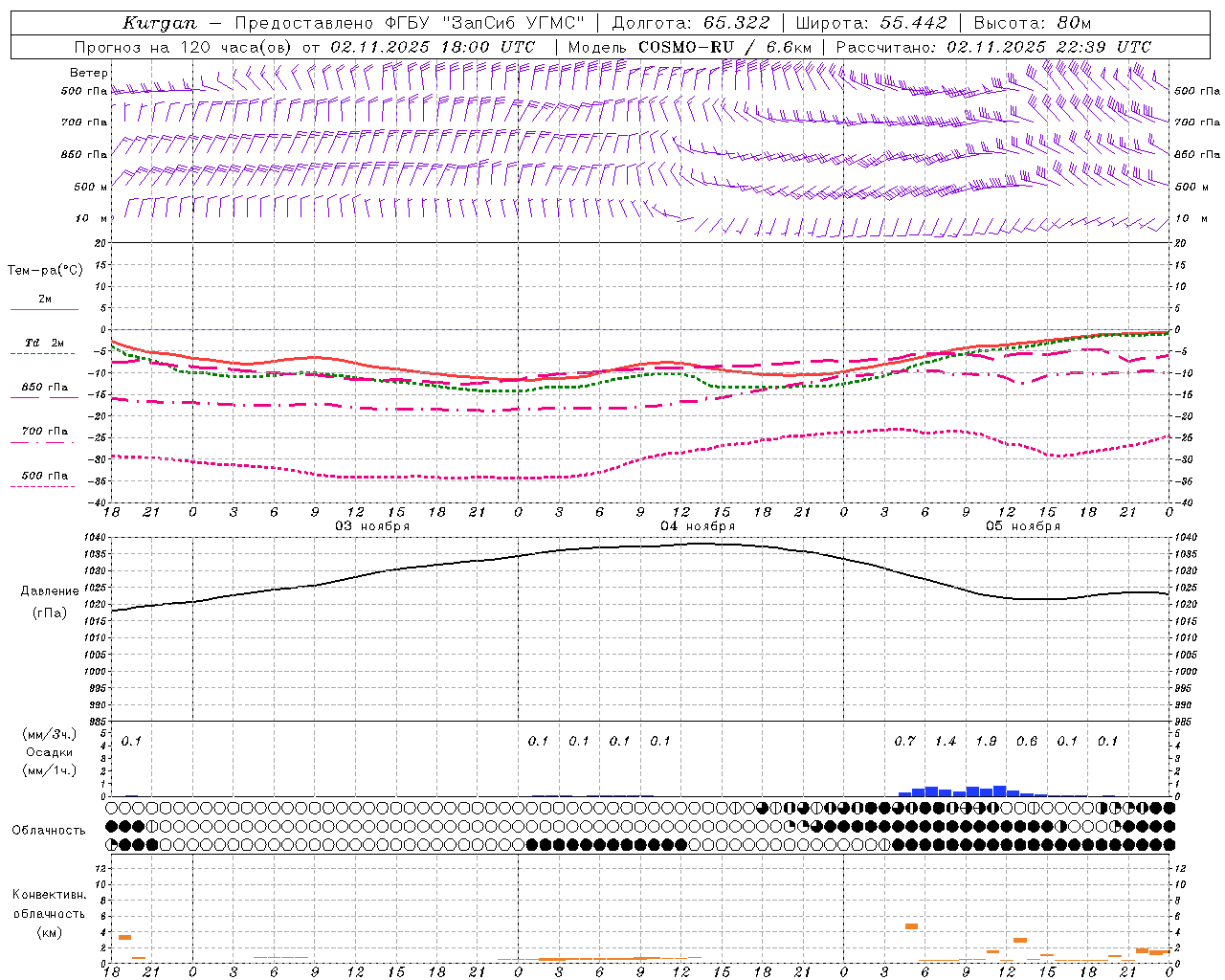Click the date label "04 ноября"
The height and width of the screenshot is (980, 1225).
click(698, 526)
